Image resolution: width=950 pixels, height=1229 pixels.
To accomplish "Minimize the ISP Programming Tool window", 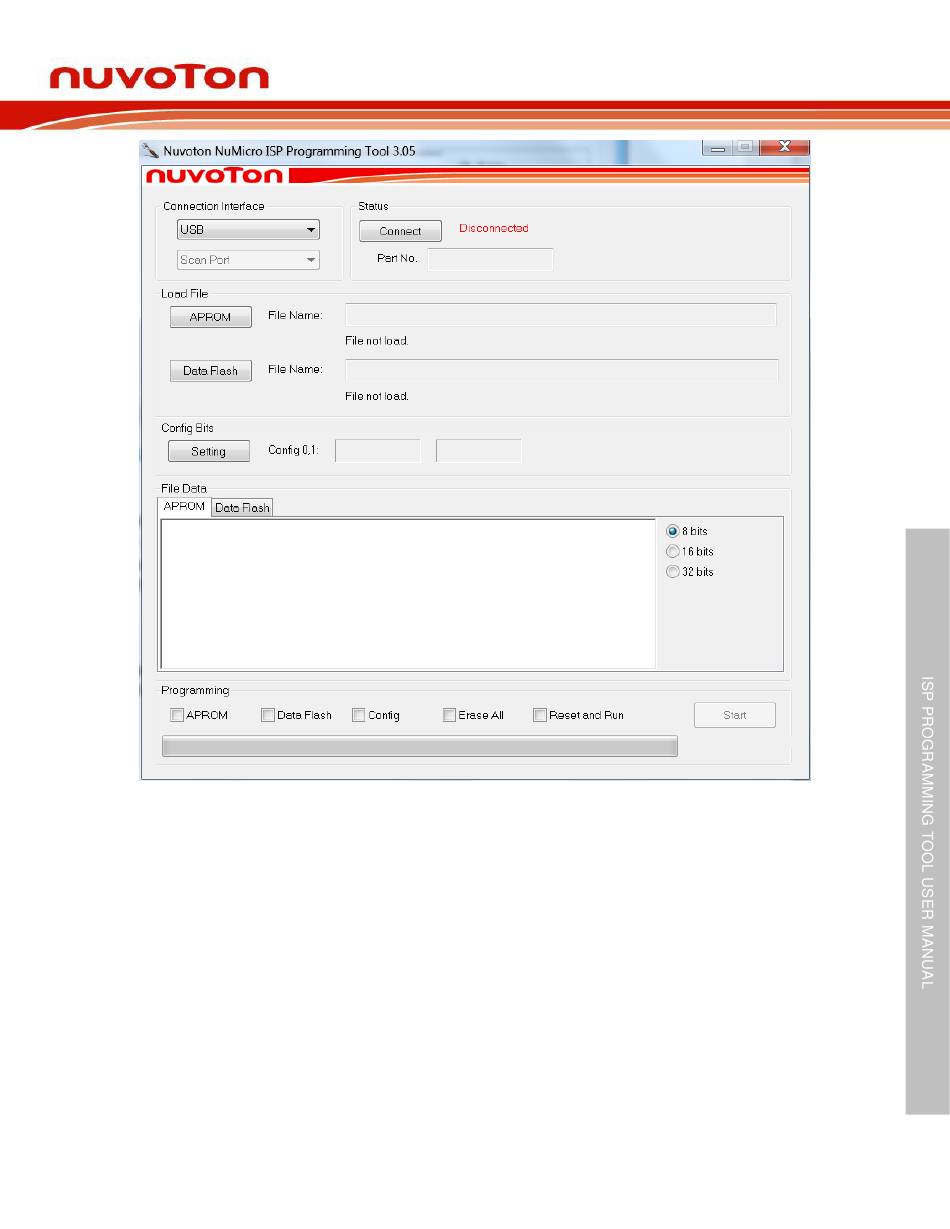I will (719, 148).
